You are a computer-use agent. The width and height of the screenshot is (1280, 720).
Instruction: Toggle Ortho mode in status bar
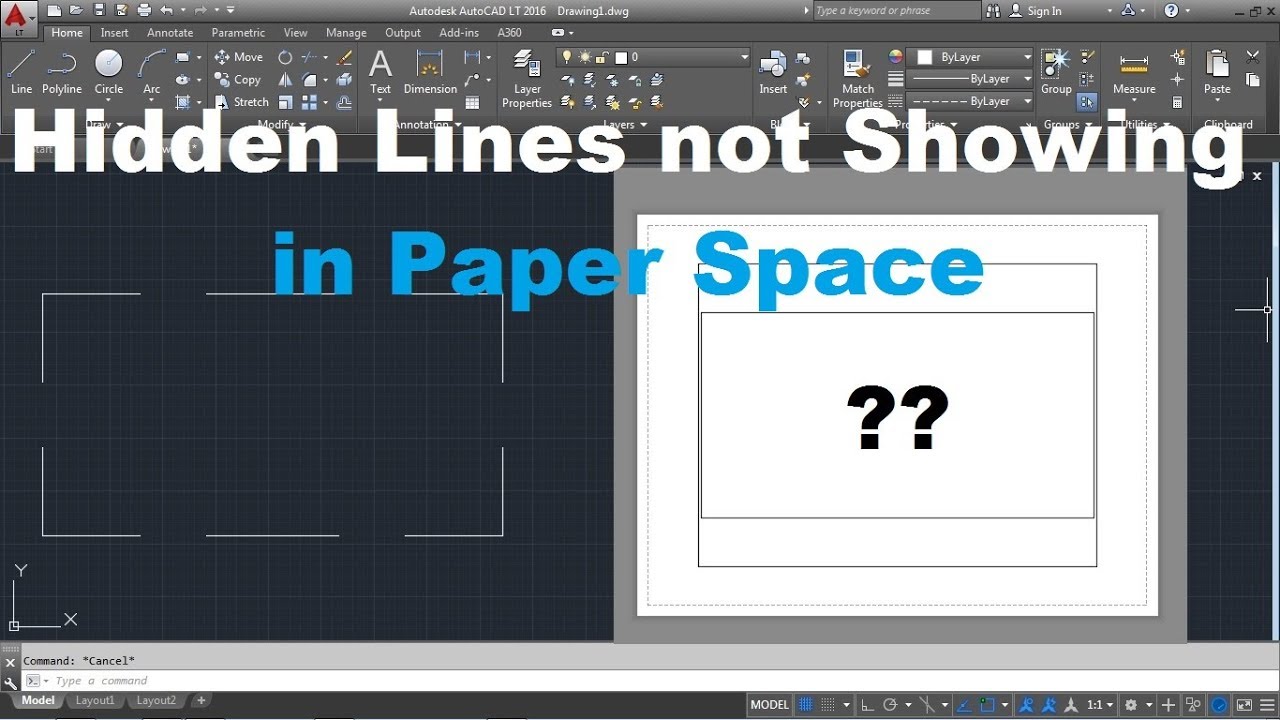867,704
